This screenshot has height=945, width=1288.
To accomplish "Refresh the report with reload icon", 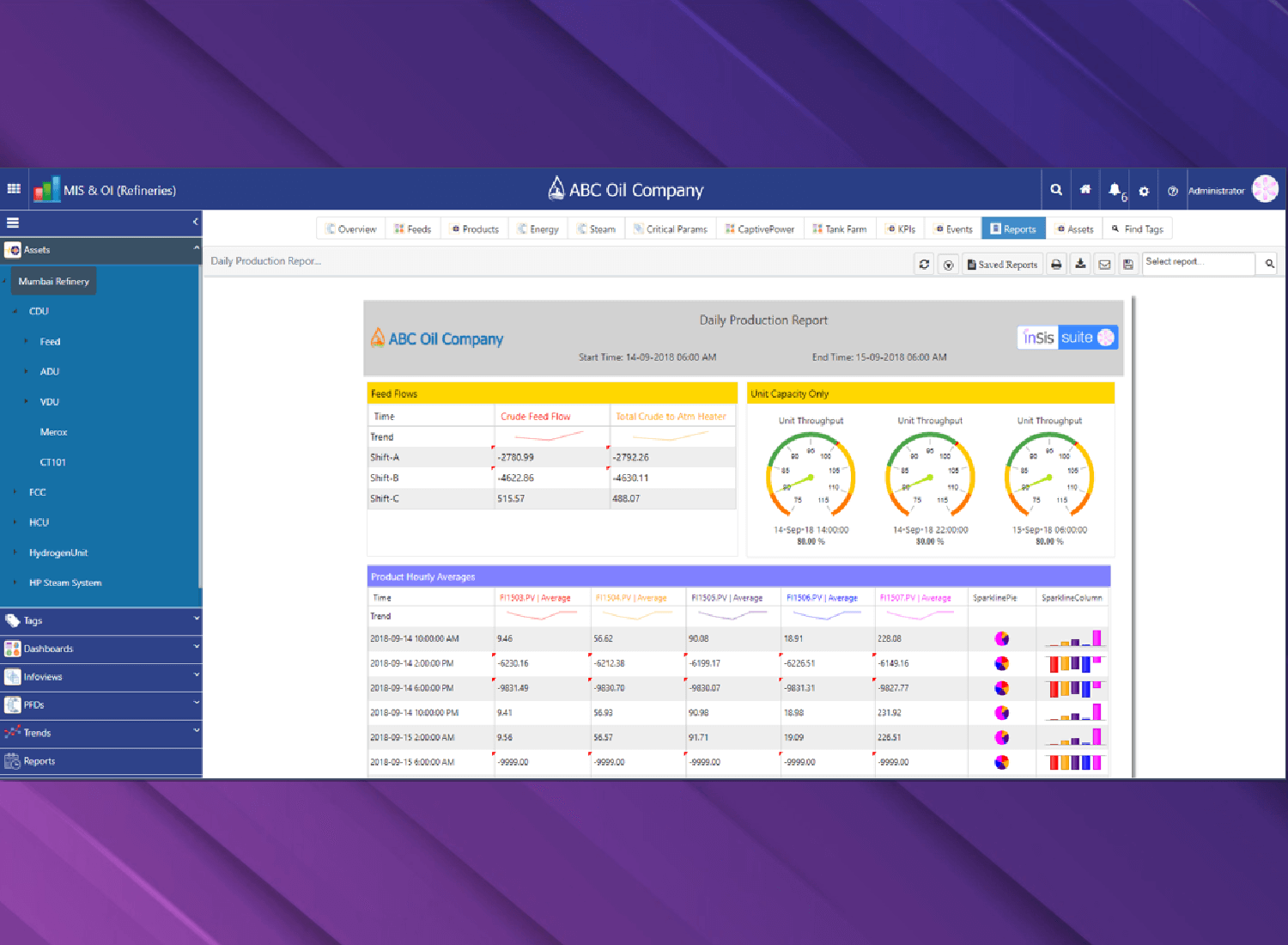I will click(x=924, y=265).
